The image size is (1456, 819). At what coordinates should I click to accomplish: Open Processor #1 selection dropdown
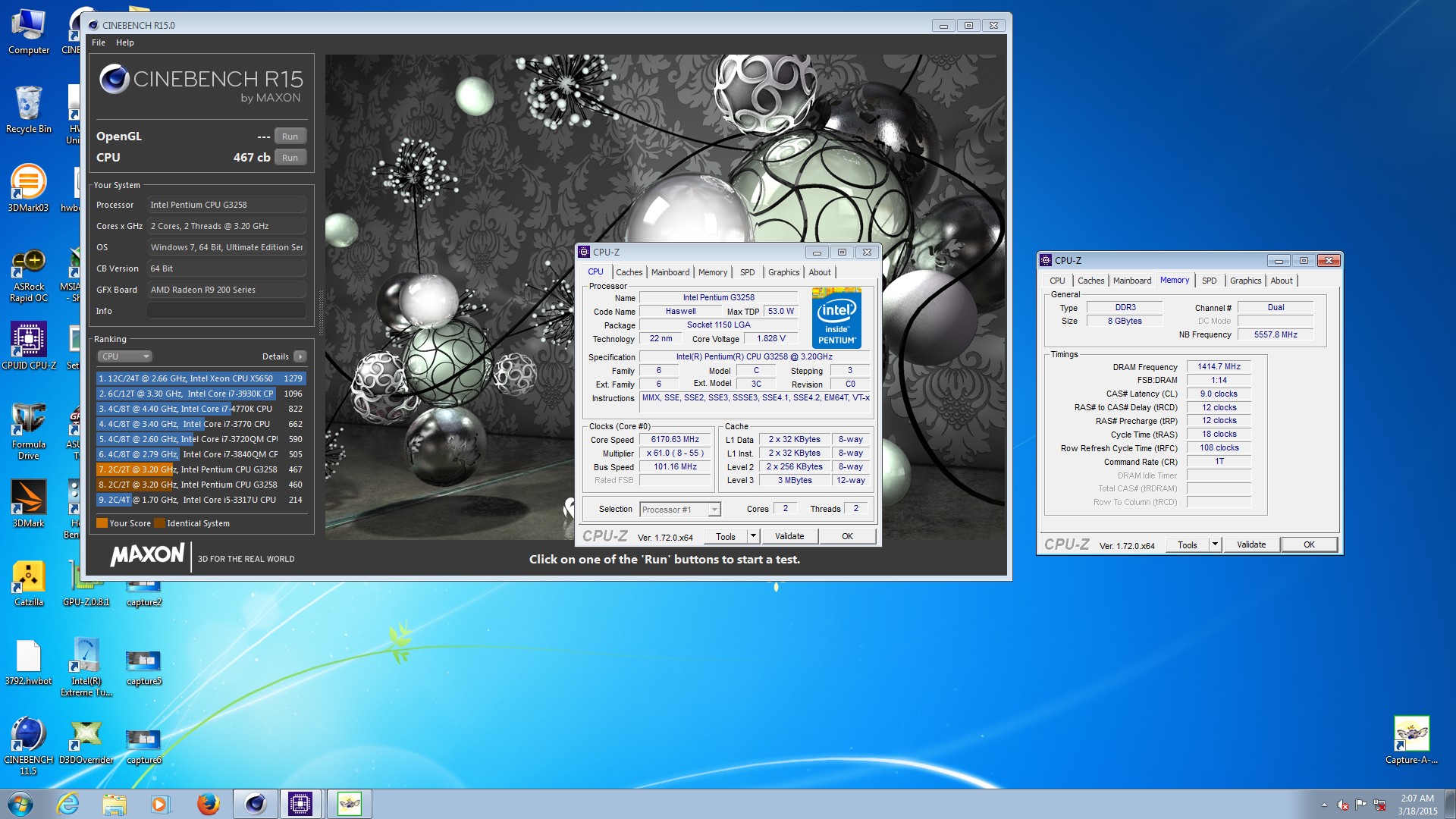coord(680,510)
